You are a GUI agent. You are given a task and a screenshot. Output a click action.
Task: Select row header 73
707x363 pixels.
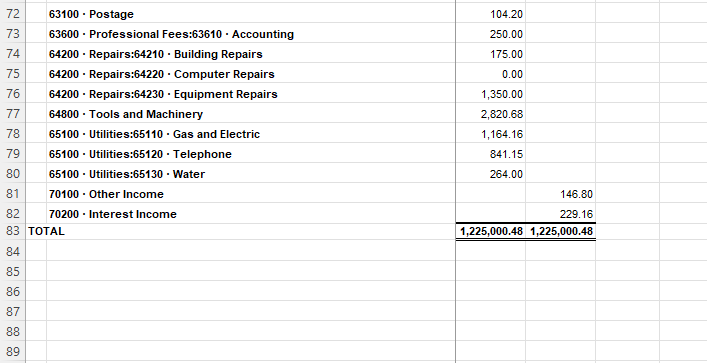tap(13, 34)
